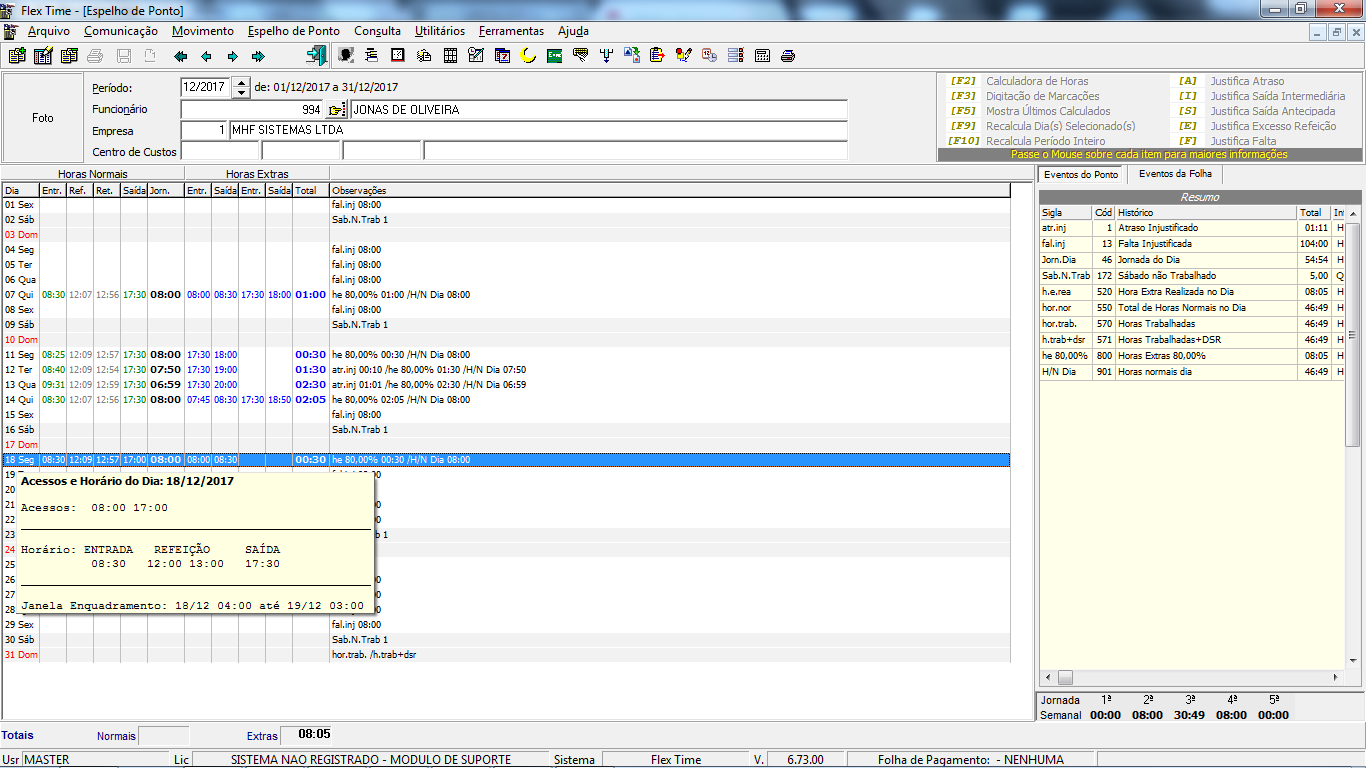Click the clock with notepad toolbar icon
This screenshot has height=768, width=1366.
pyautogui.click(x=476, y=56)
